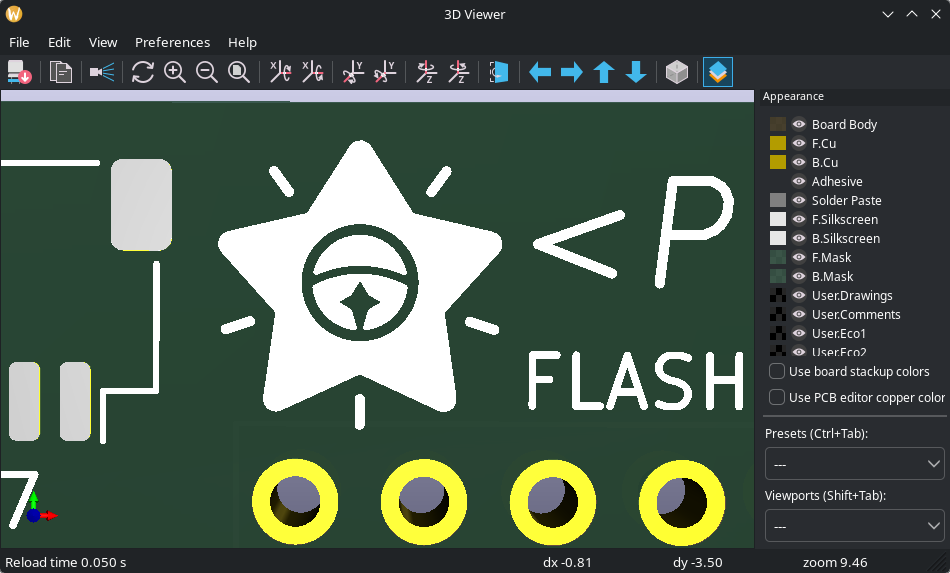950x573 pixels.
Task: Change the Solder Paste color swatch
Action: [x=777, y=200]
